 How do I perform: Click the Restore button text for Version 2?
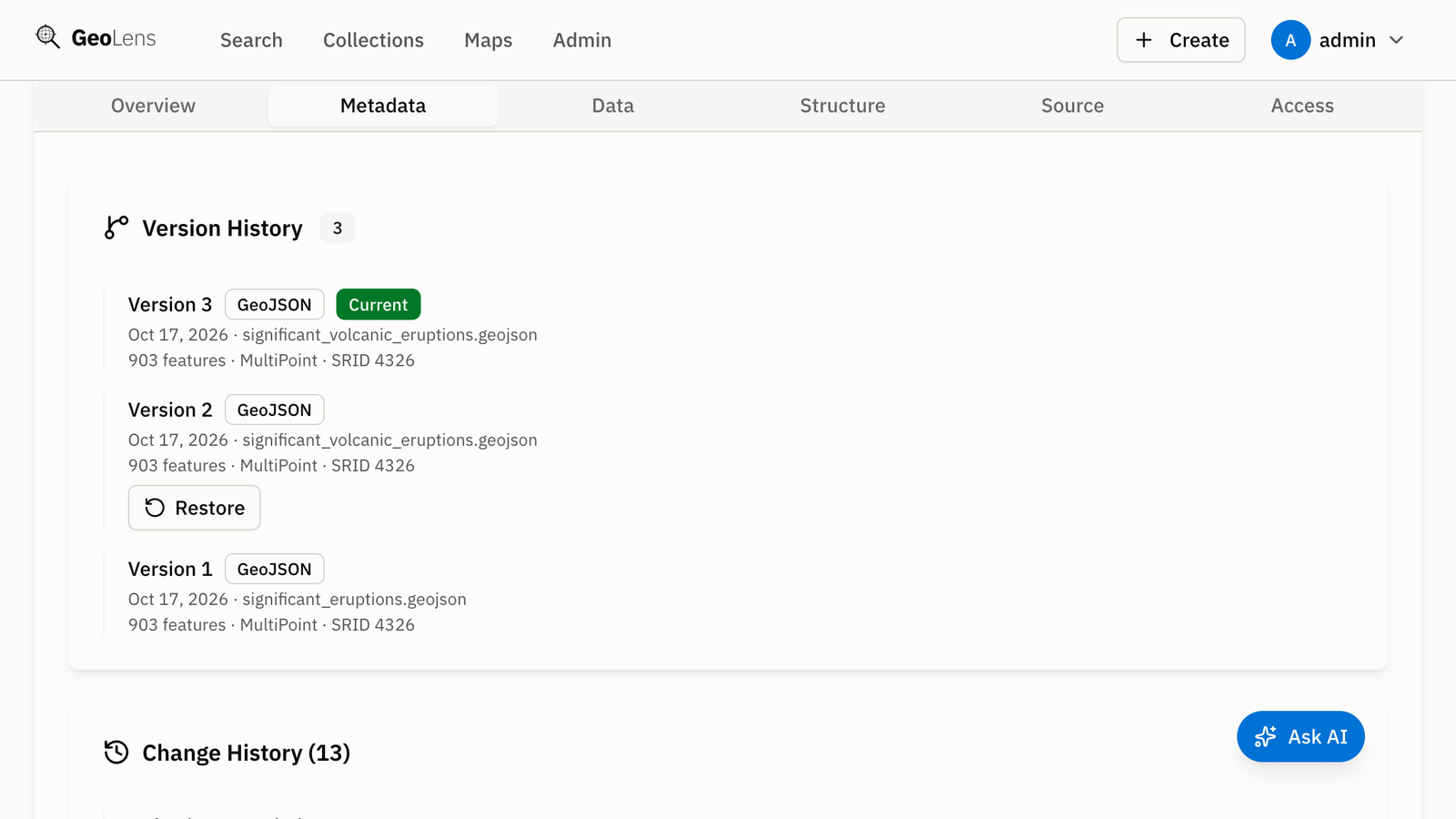click(209, 508)
